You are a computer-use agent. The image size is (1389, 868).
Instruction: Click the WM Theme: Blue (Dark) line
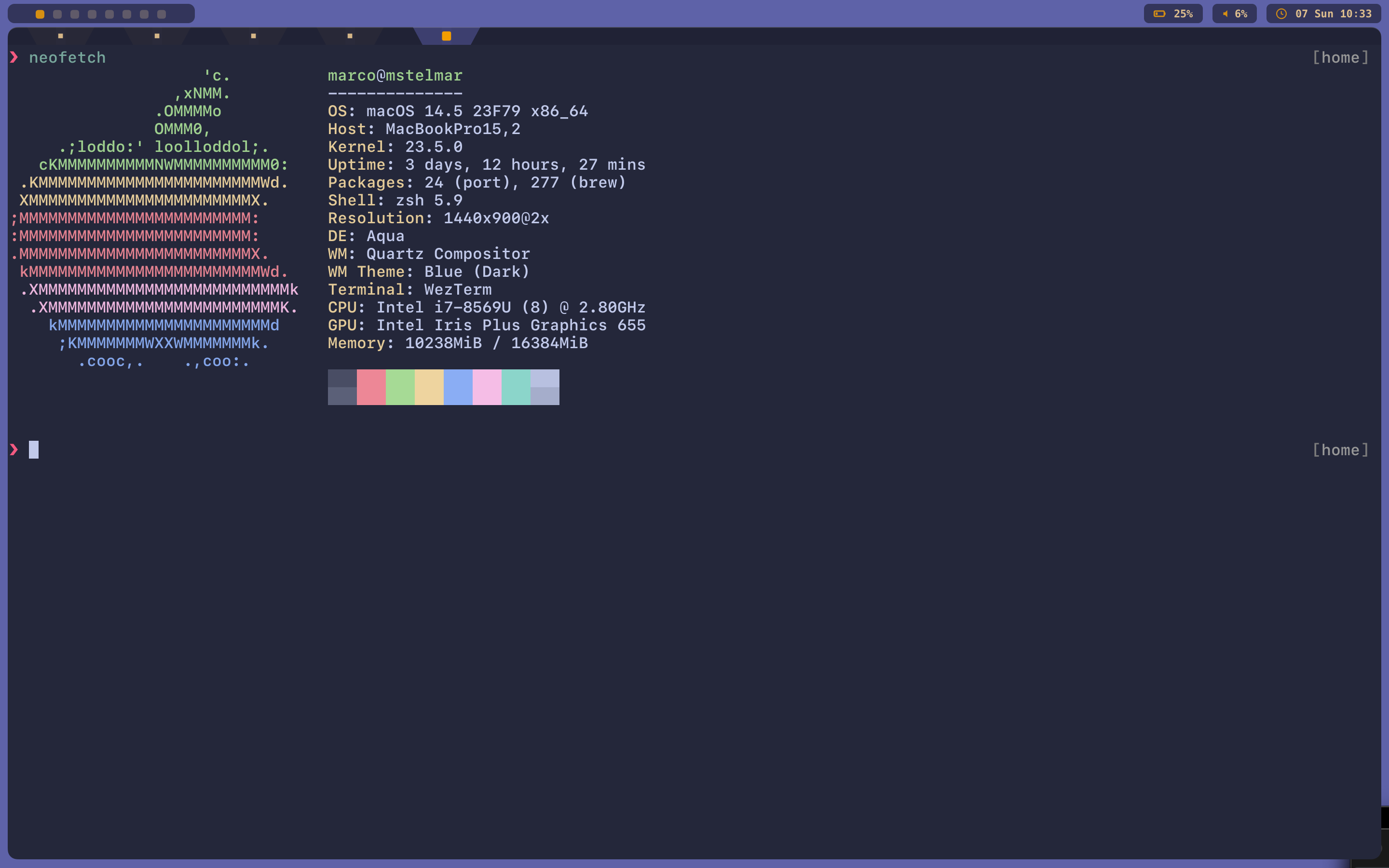pos(429,271)
